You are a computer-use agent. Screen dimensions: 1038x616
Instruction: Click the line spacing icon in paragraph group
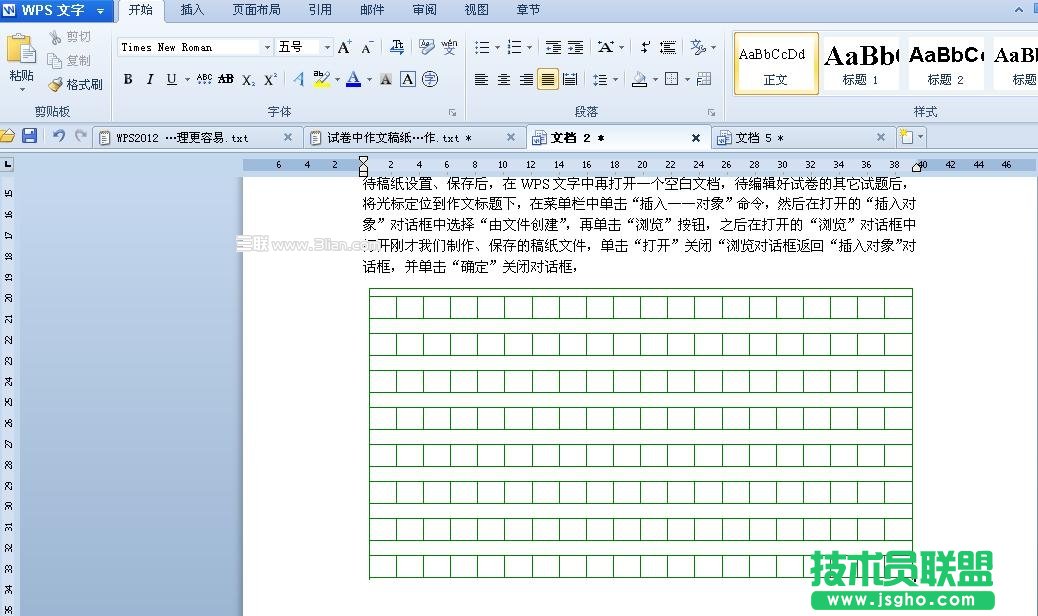click(600, 79)
